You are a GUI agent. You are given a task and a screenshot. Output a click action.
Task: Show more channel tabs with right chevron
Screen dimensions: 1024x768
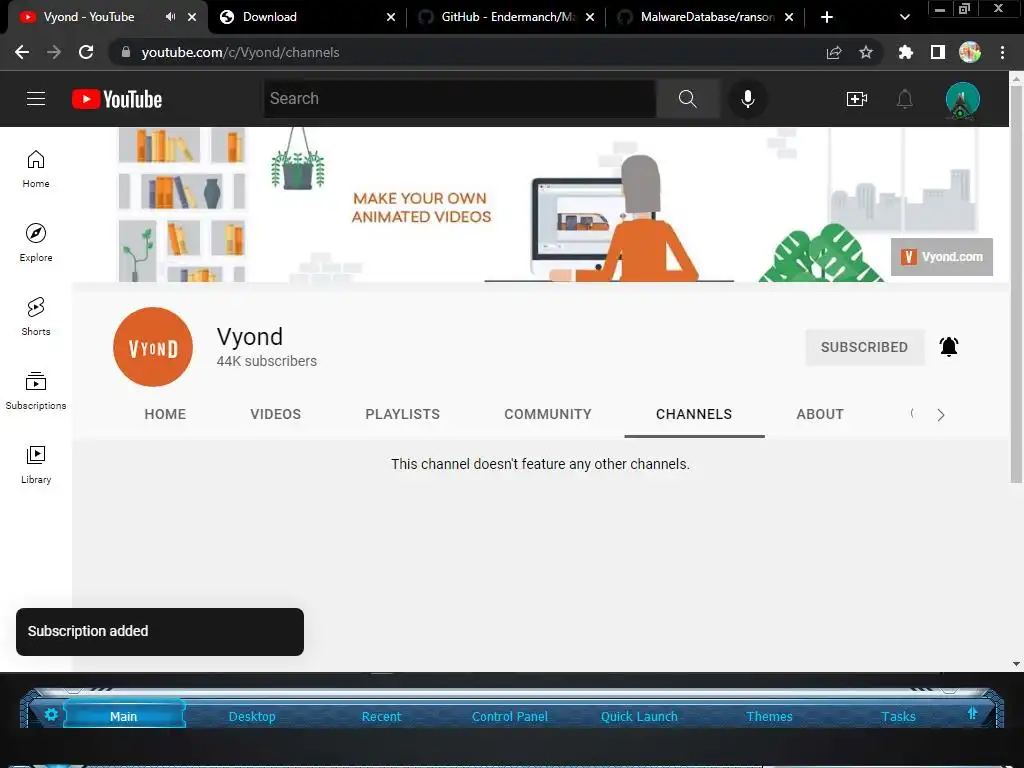940,415
